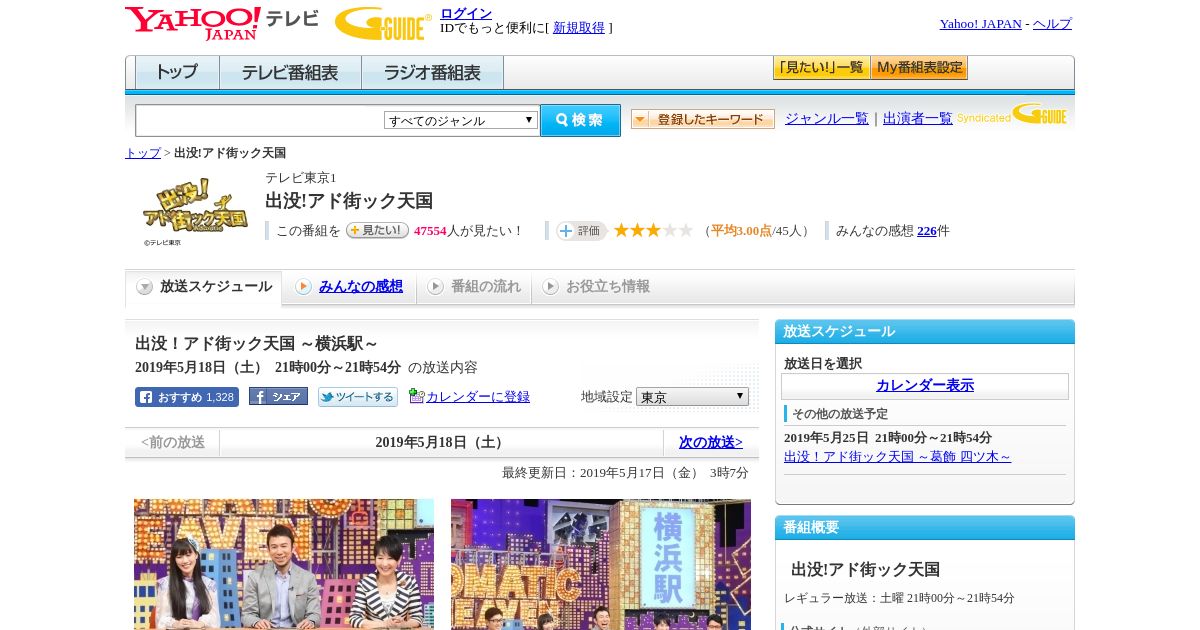This screenshot has height=630, width=1200.
Task: Click the Facebook シェア button
Action: tap(278, 396)
